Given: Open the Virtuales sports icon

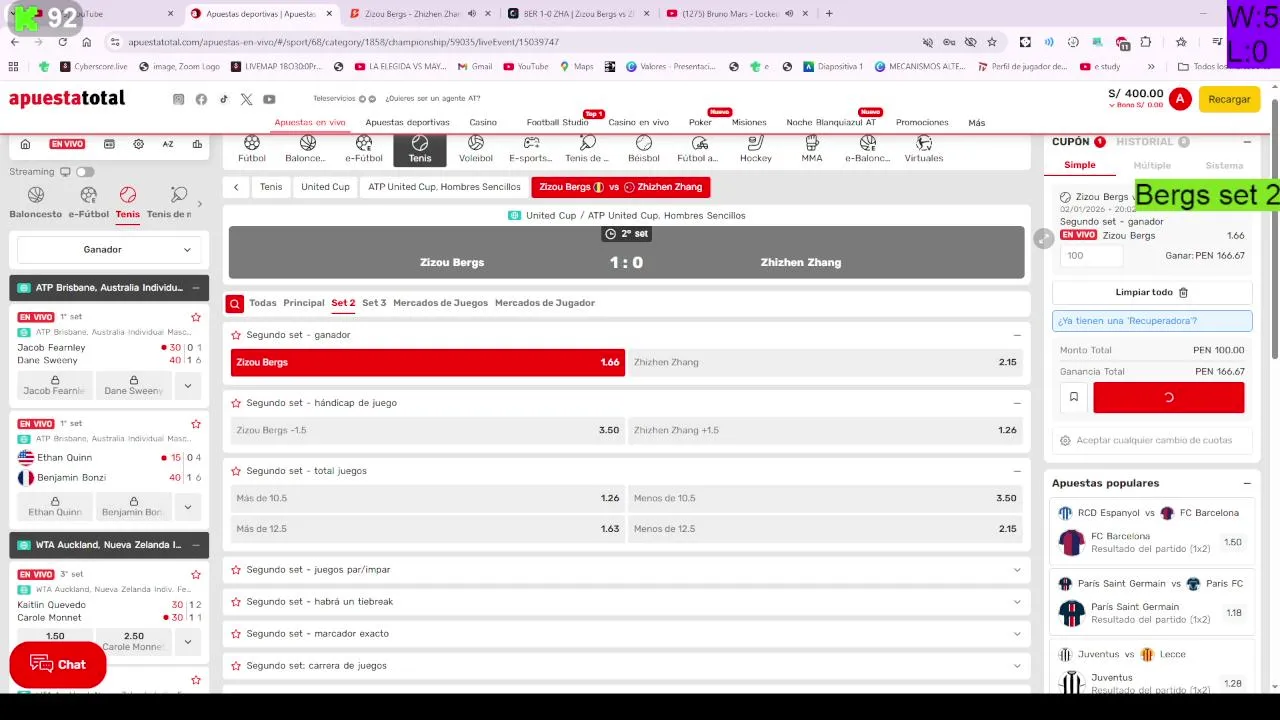Looking at the screenshot, I should tap(924, 150).
